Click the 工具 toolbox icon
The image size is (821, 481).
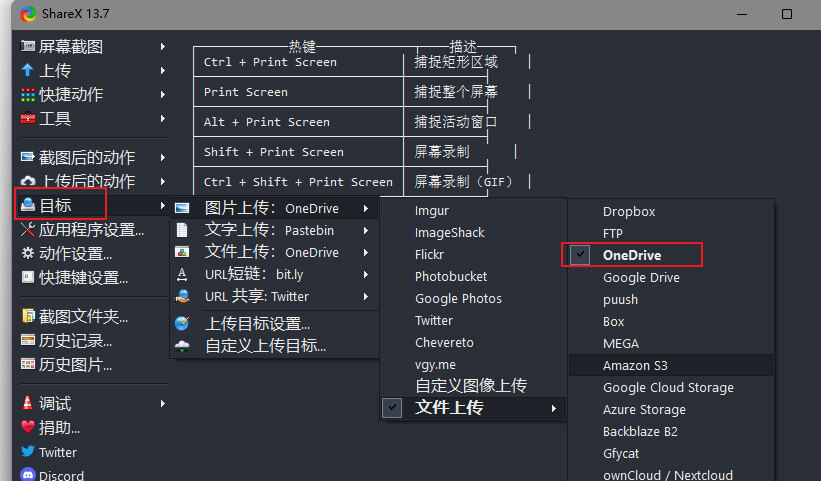28,118
